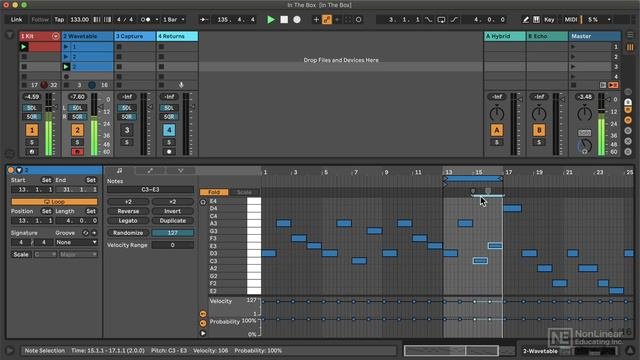
Task: Collapse the Velocity editor lane
Action: 203,314
